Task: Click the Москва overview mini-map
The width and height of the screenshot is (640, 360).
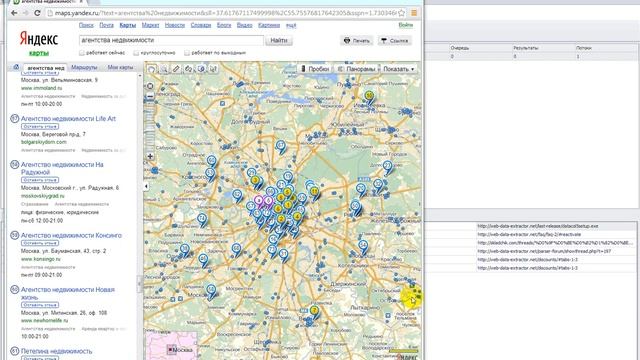Action: (171, 345)
